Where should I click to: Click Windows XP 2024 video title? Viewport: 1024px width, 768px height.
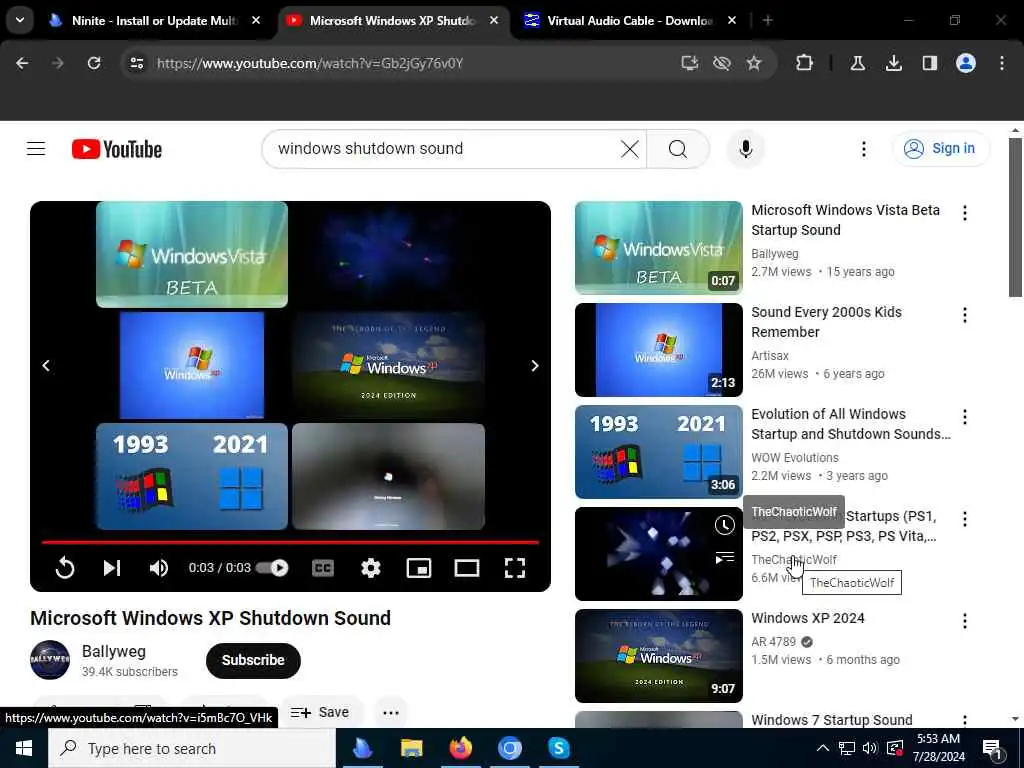(x=808, y=618)
